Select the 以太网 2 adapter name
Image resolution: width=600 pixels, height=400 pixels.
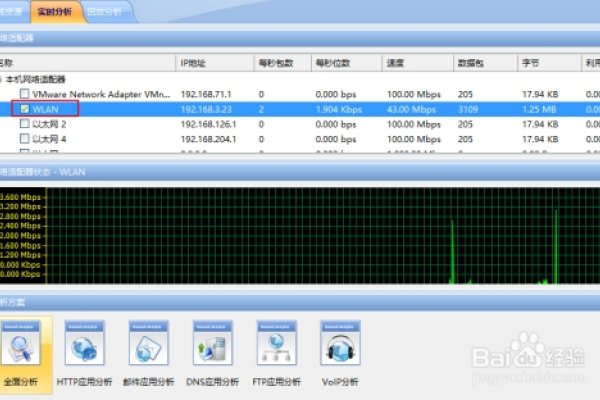click(49, 124)
